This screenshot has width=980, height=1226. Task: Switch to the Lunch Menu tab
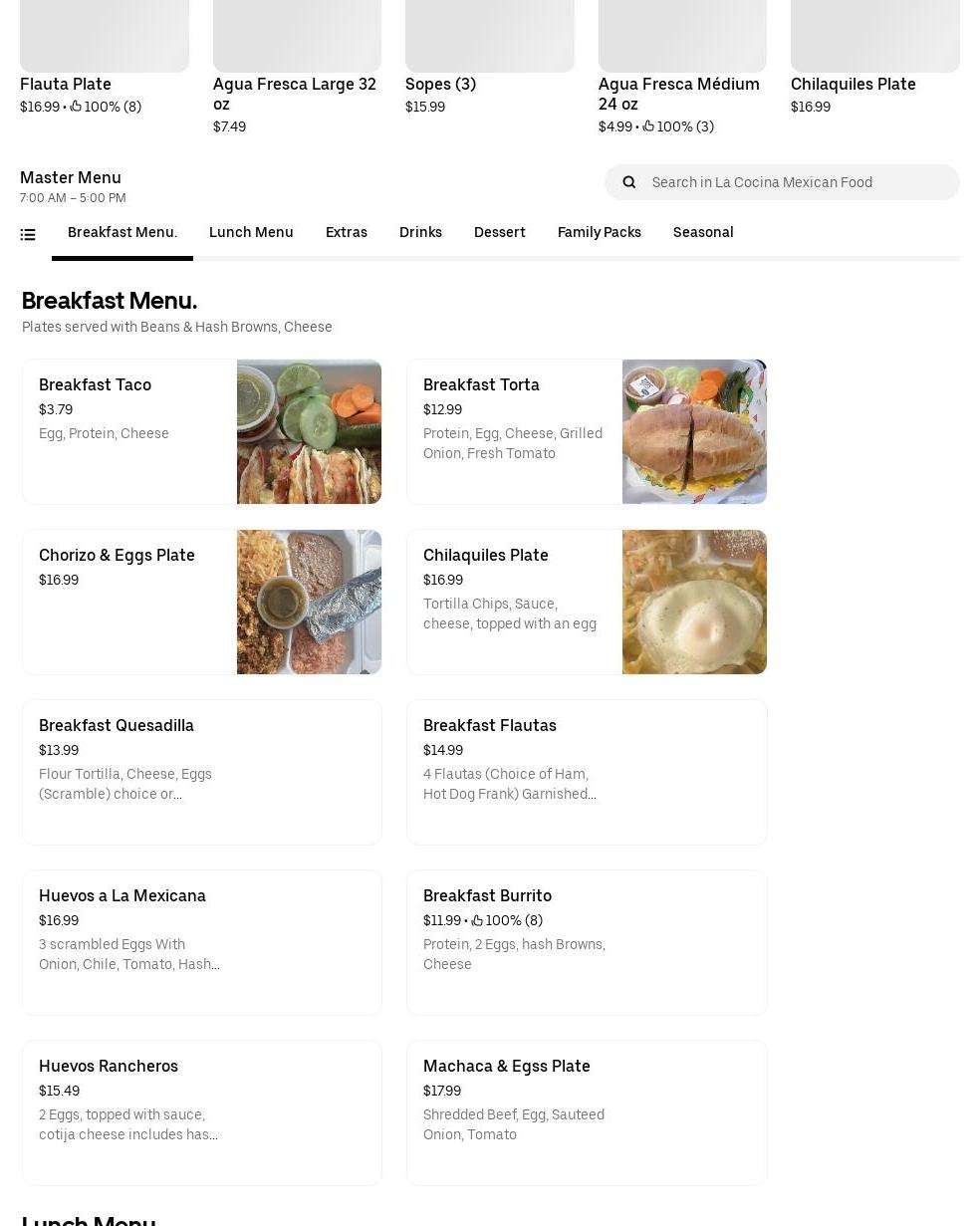[251, 233]
